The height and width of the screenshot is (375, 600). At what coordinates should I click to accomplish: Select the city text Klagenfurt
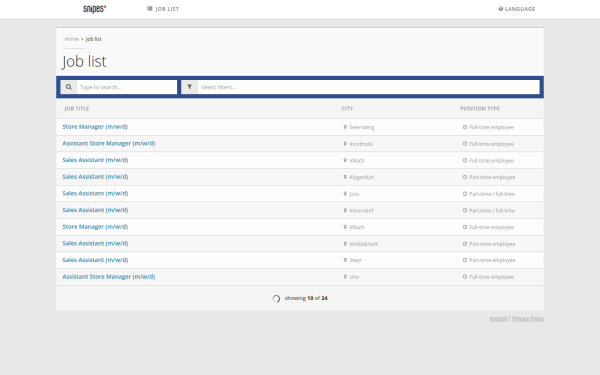pos(362,178)
